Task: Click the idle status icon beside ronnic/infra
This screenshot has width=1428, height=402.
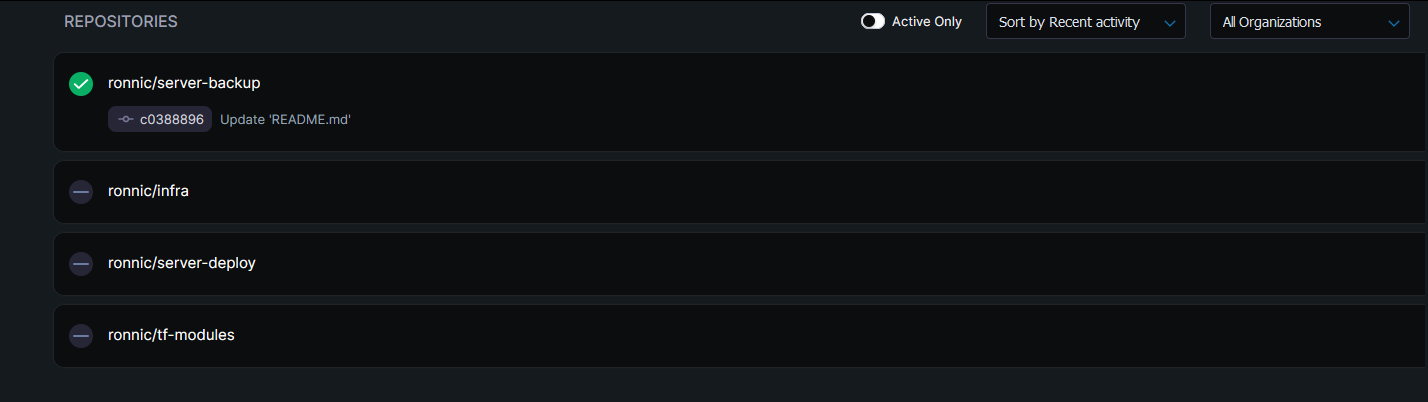Action: pyautogui.click(x=81, y=192)
